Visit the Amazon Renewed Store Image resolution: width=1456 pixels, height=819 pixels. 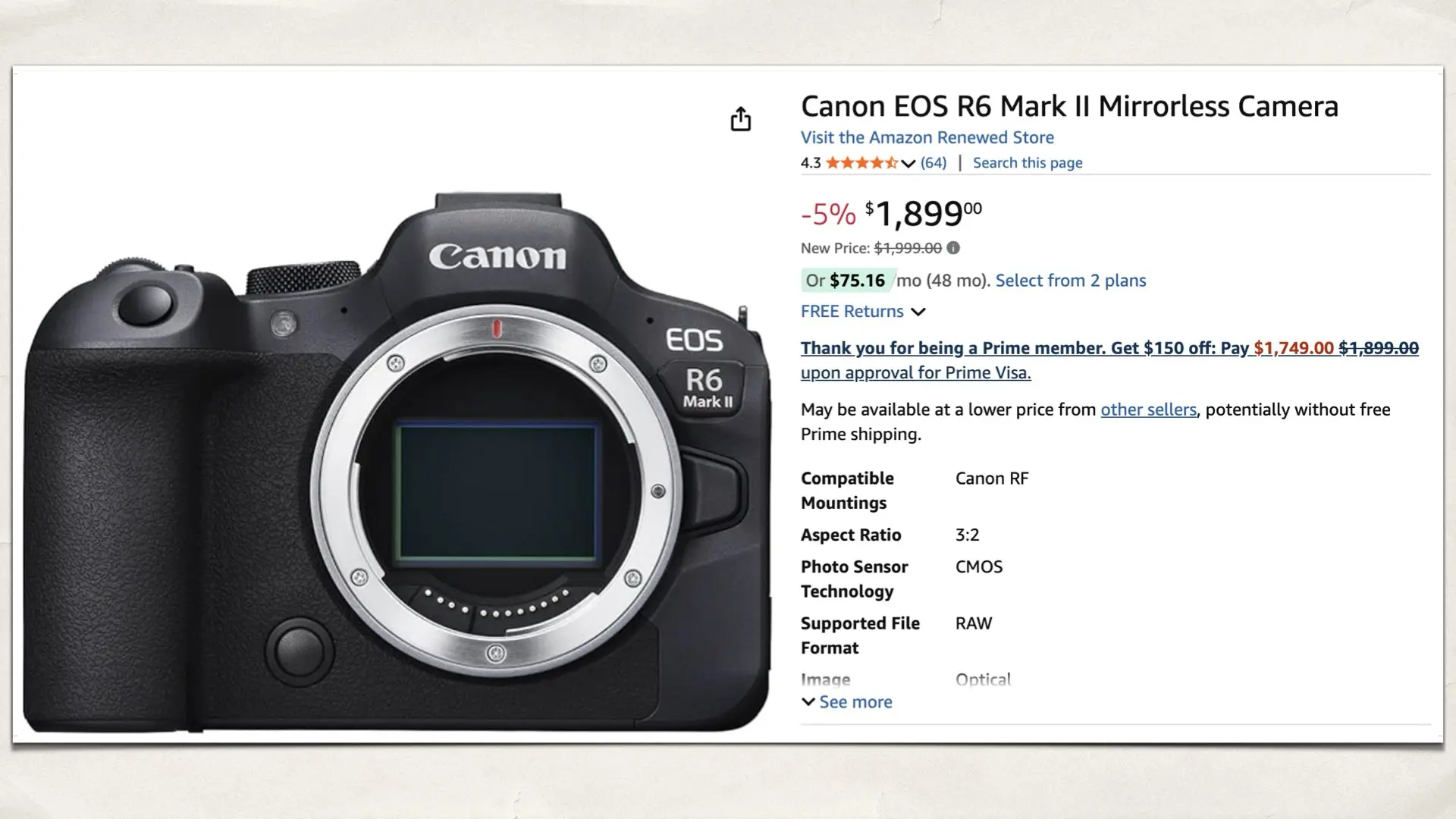pyautogui.click(x=927, y=137)
